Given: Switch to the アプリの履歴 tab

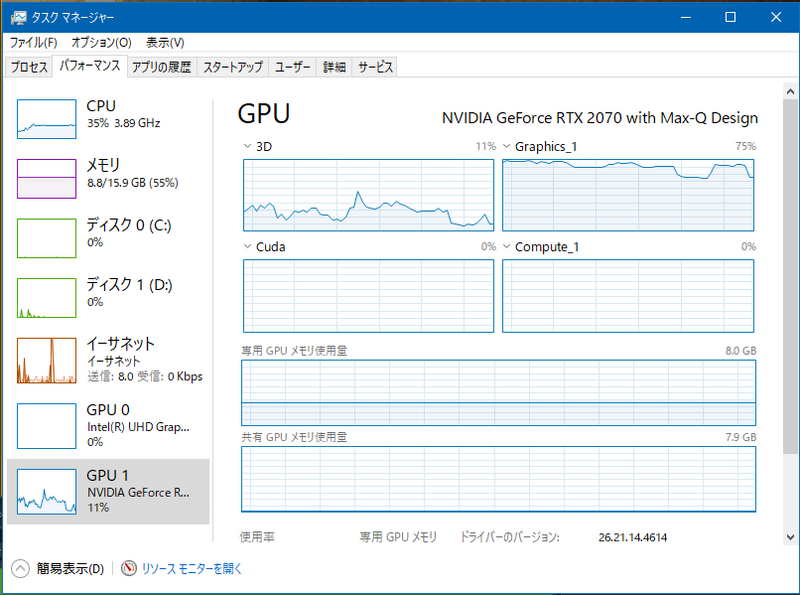Looking at the screenshot, I should pyautogui.click(x=161, y=67).
